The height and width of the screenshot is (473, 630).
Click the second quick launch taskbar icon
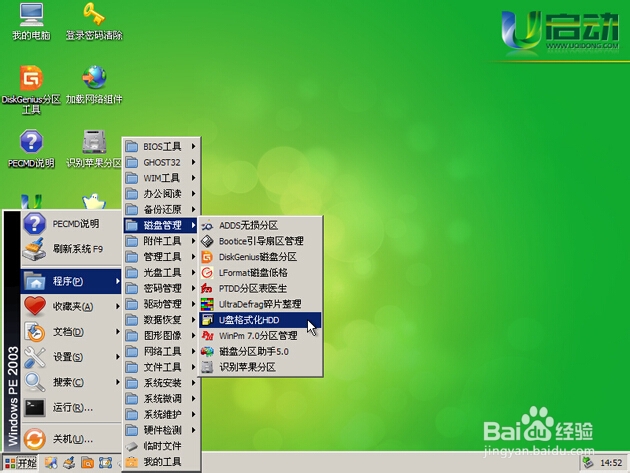[69, 463]
